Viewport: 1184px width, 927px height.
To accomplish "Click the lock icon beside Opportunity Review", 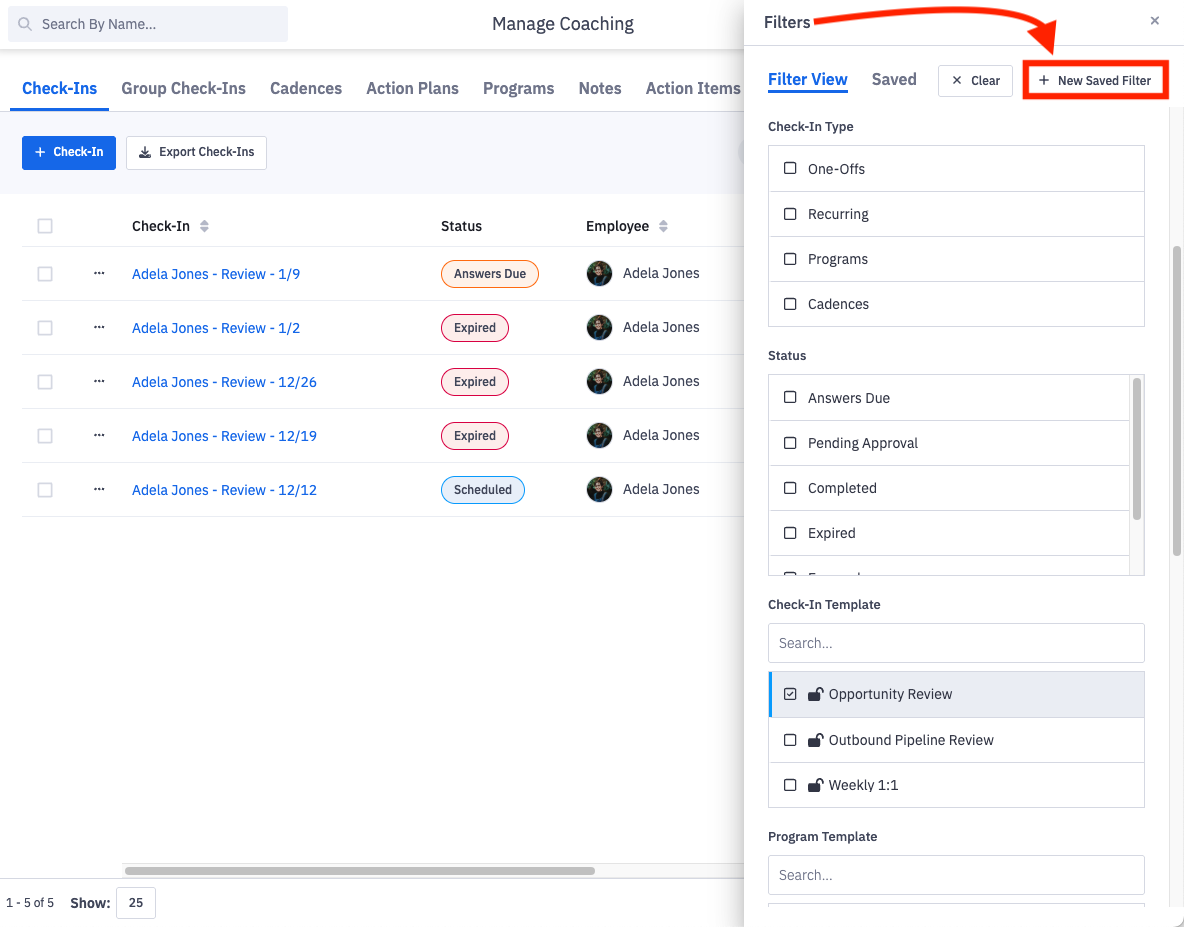I will (x=815, y=694).
